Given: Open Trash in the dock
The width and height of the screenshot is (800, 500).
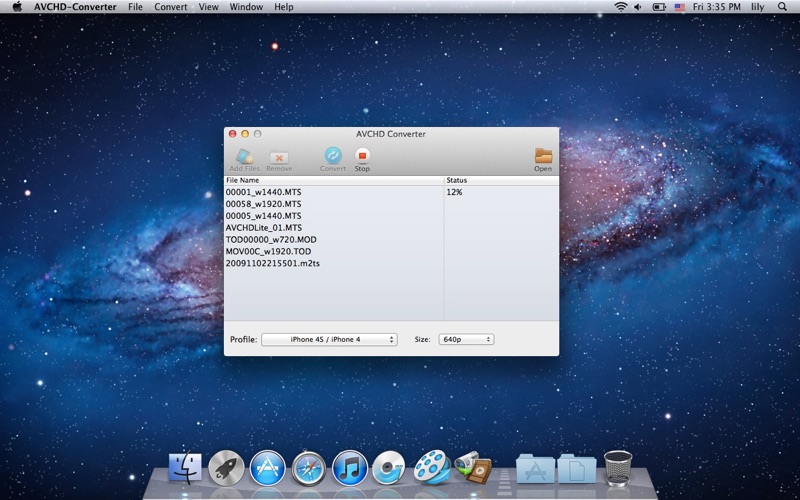Looking at the screenshot, I should tap(618, 467).
